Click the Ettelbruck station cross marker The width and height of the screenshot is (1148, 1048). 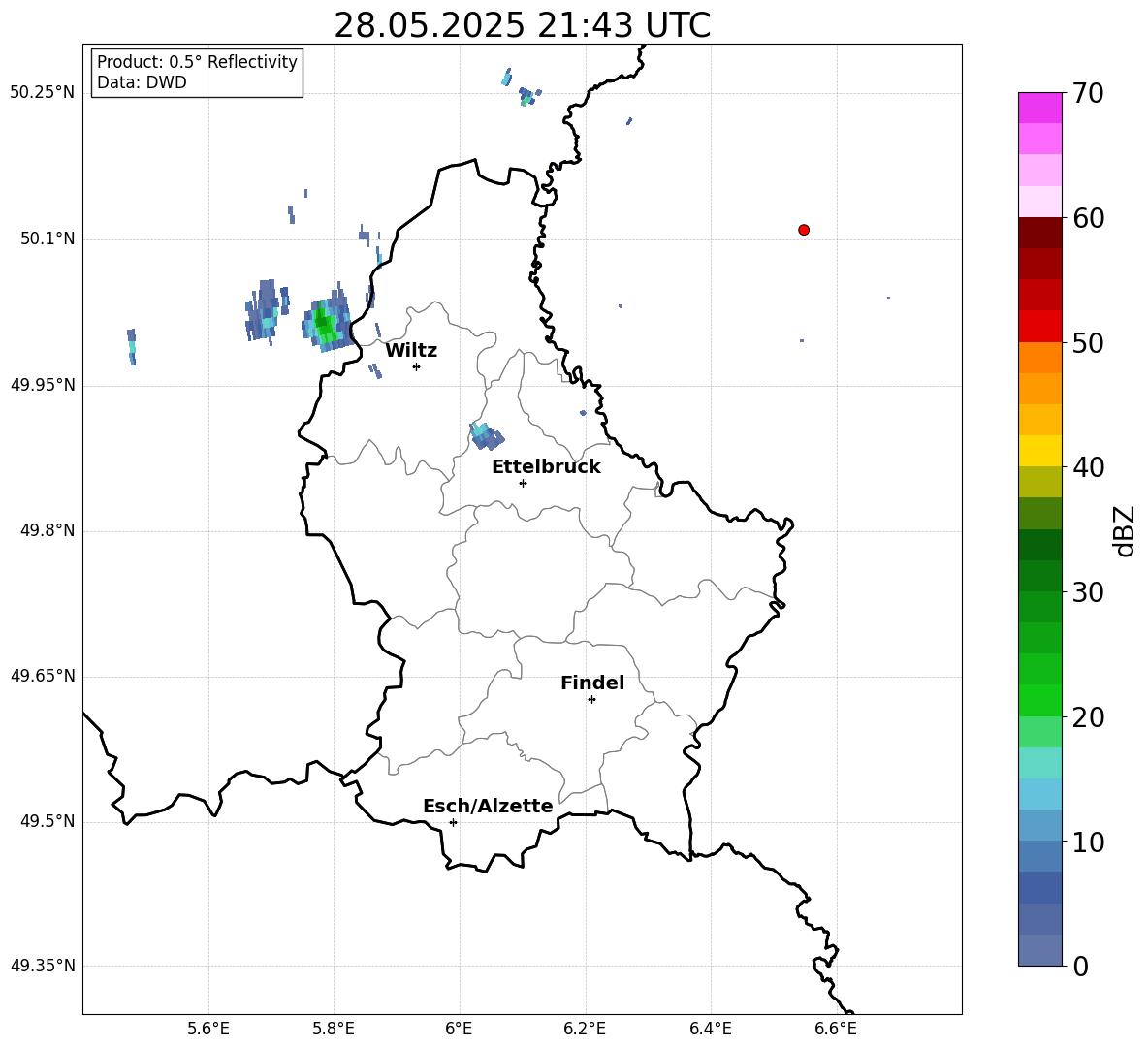click(523, 483)
